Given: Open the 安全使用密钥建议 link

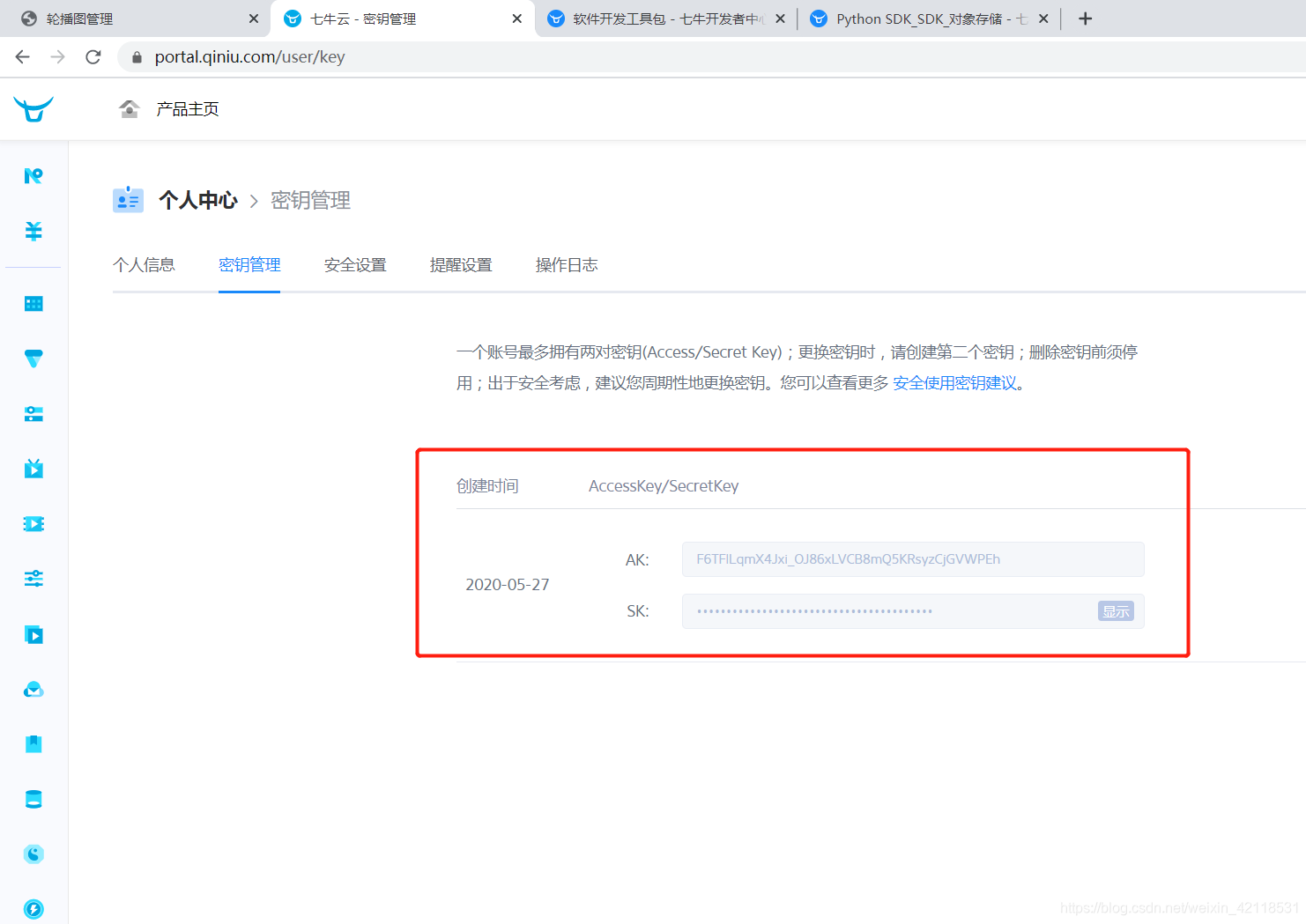Looking at the screenshot, I should coord(954,383).
